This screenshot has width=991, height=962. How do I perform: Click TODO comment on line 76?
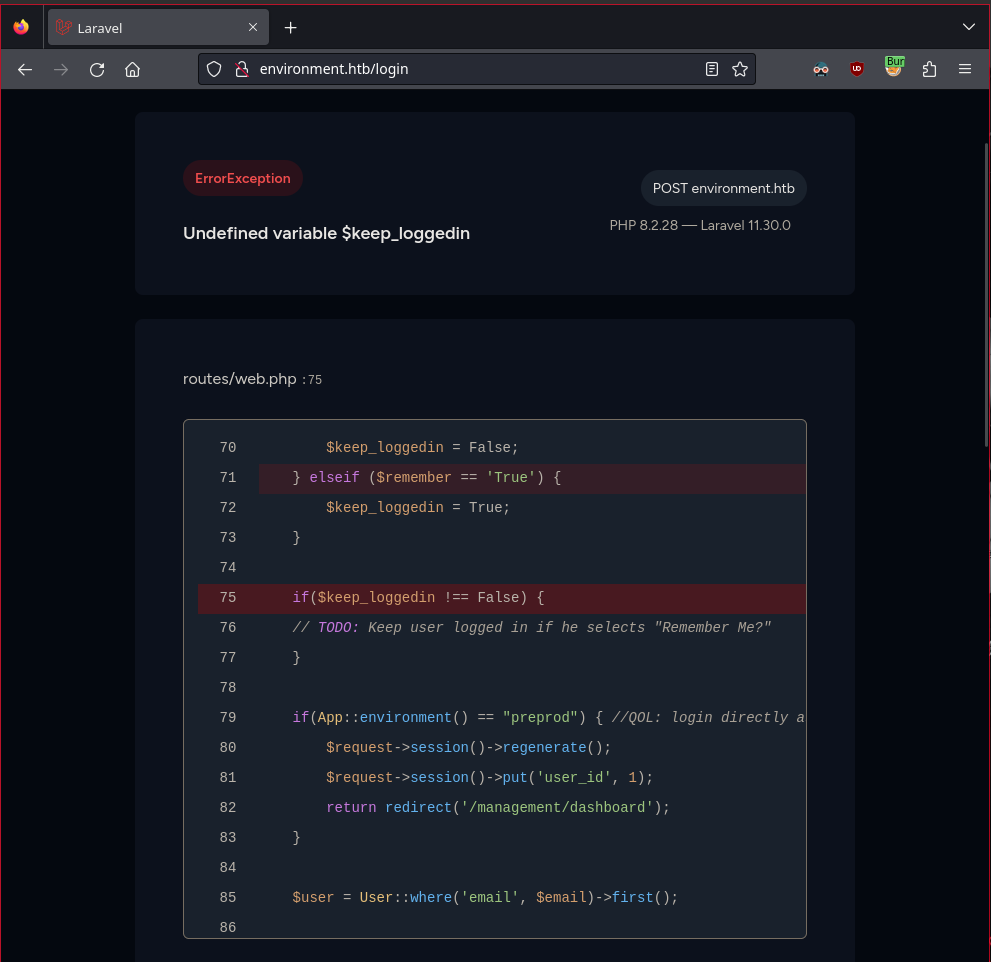pos(532,628)
